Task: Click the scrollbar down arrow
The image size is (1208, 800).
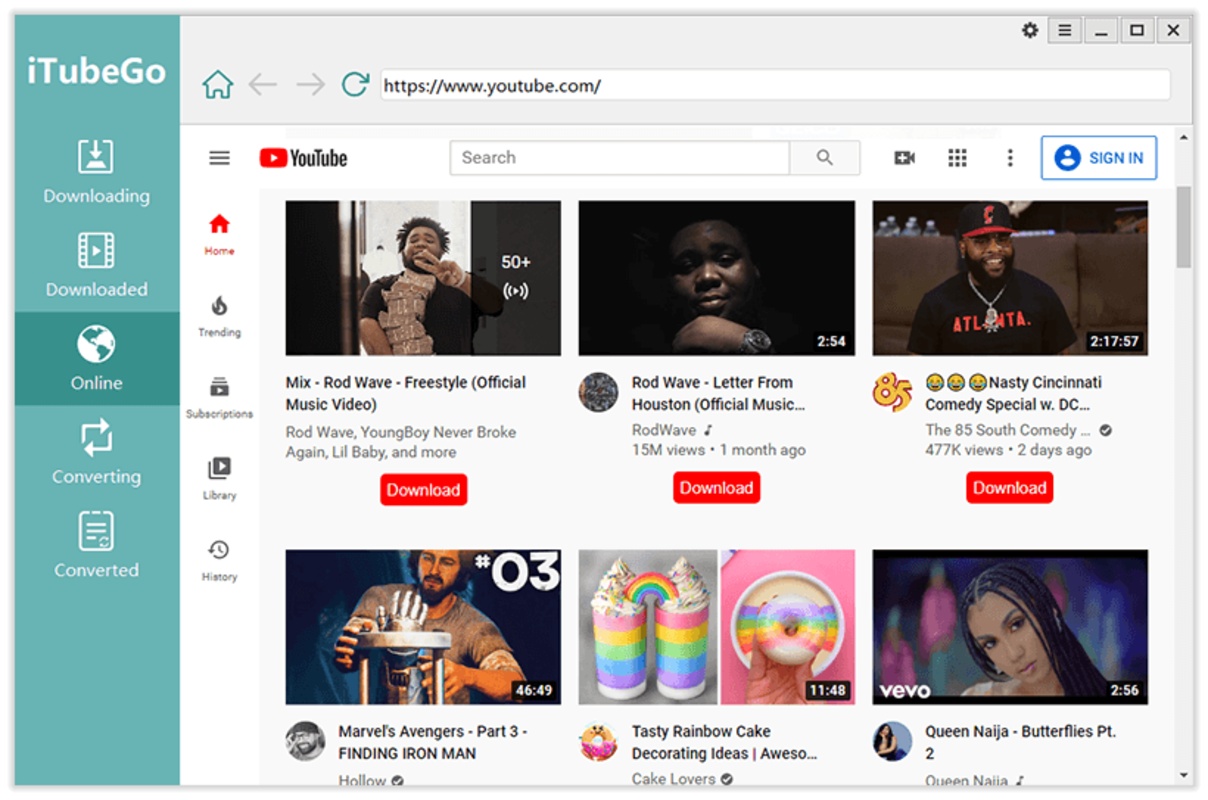Action: tap(1184, 776)
